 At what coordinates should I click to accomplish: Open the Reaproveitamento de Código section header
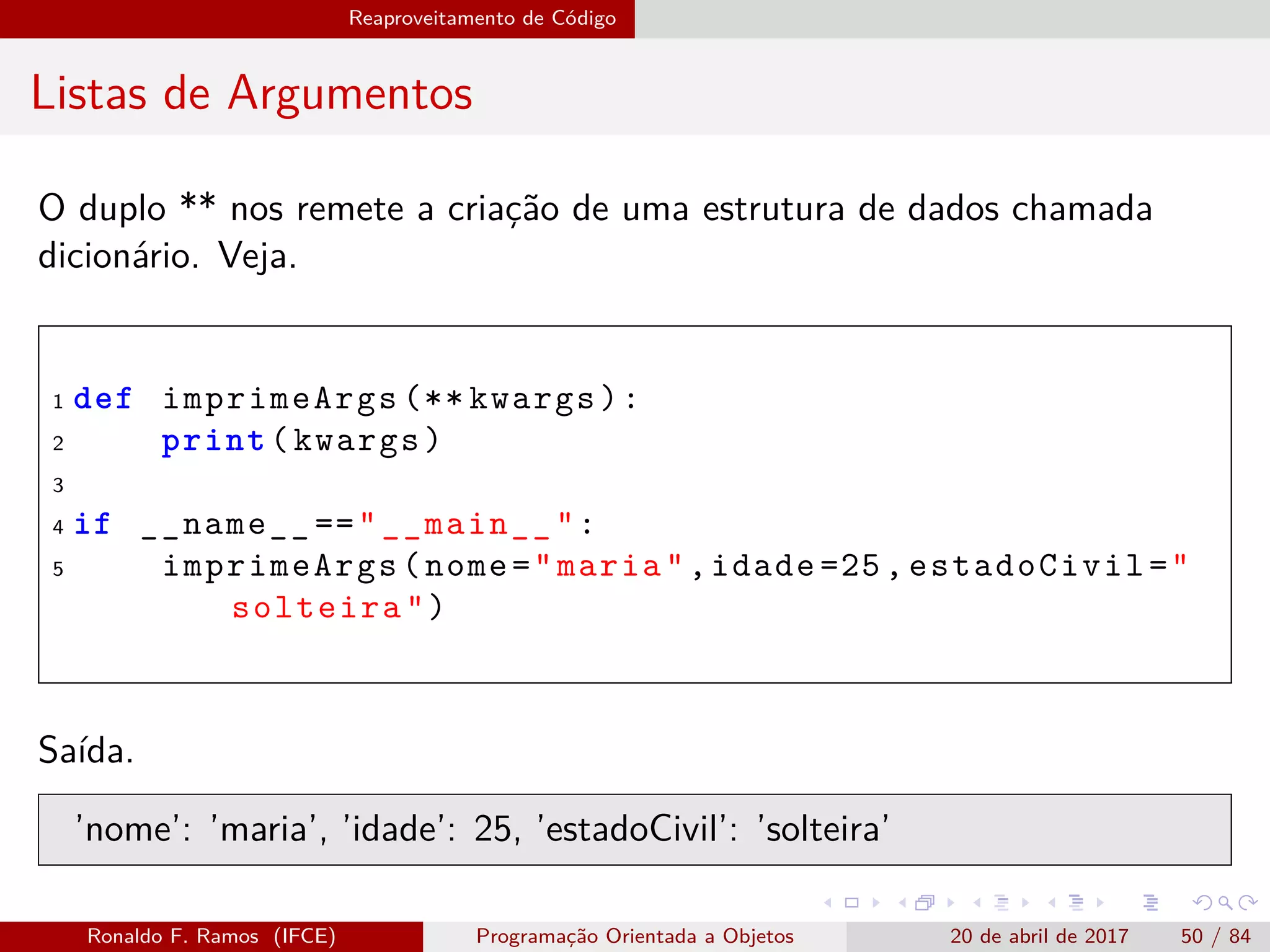[x=482, y=18]
